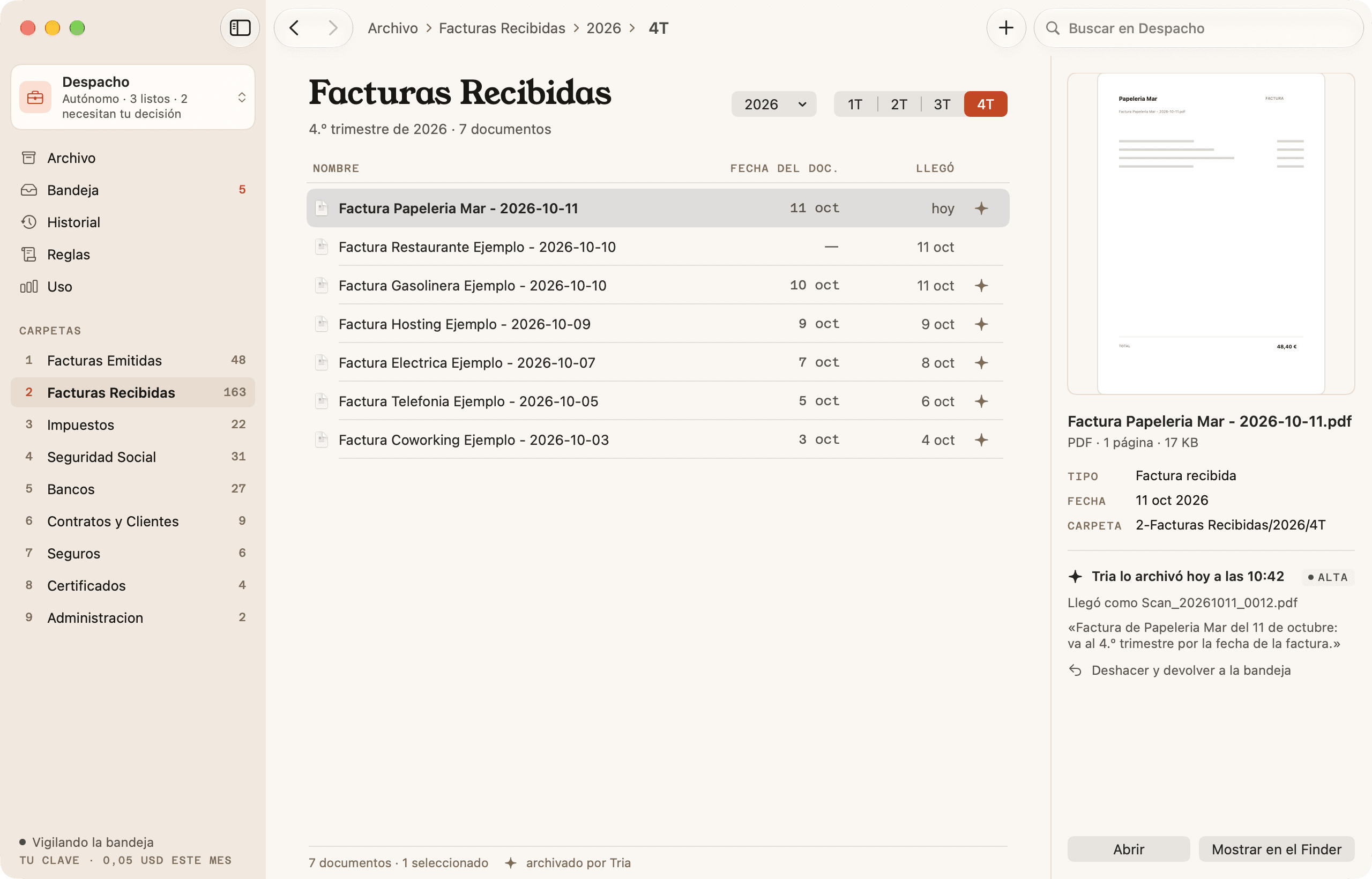Click the sparkle icon on Coworking row

(981, 440)
